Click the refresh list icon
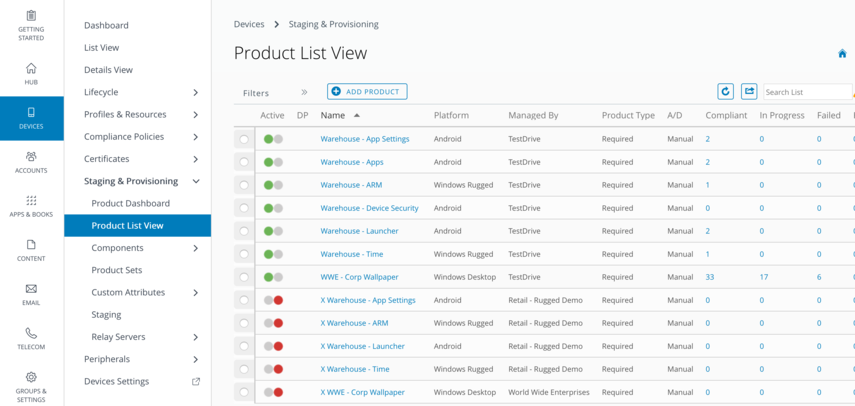 tap(726, 92)
